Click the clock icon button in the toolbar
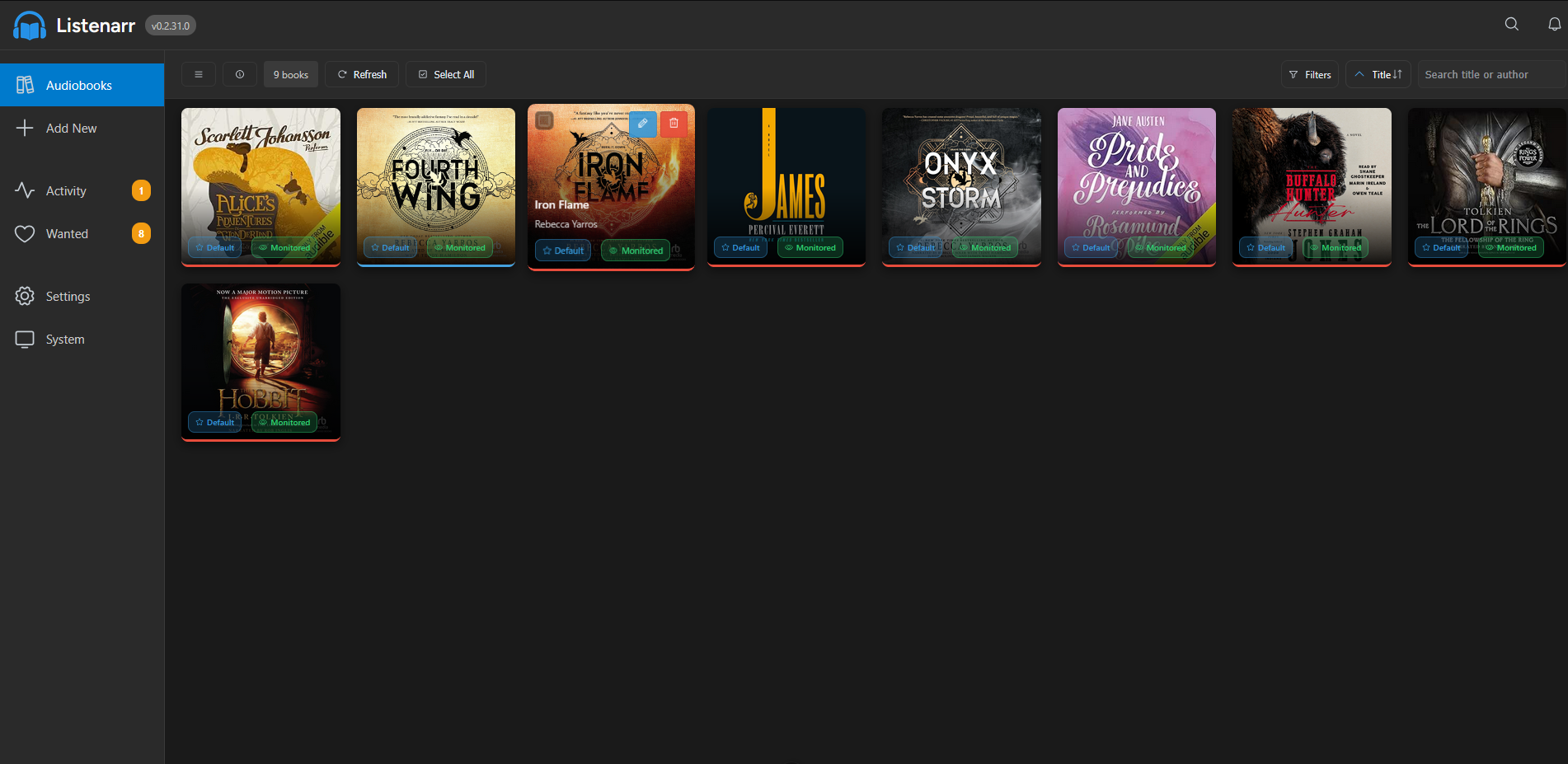The height and width of the screenshot is (764, 1568). [240, 74]
